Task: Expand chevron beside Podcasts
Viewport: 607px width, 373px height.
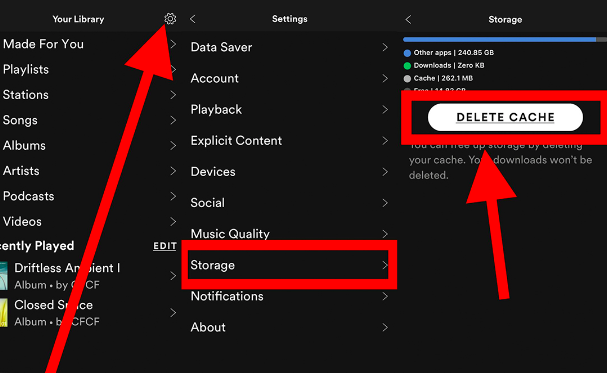Action: tap(173, 196)
